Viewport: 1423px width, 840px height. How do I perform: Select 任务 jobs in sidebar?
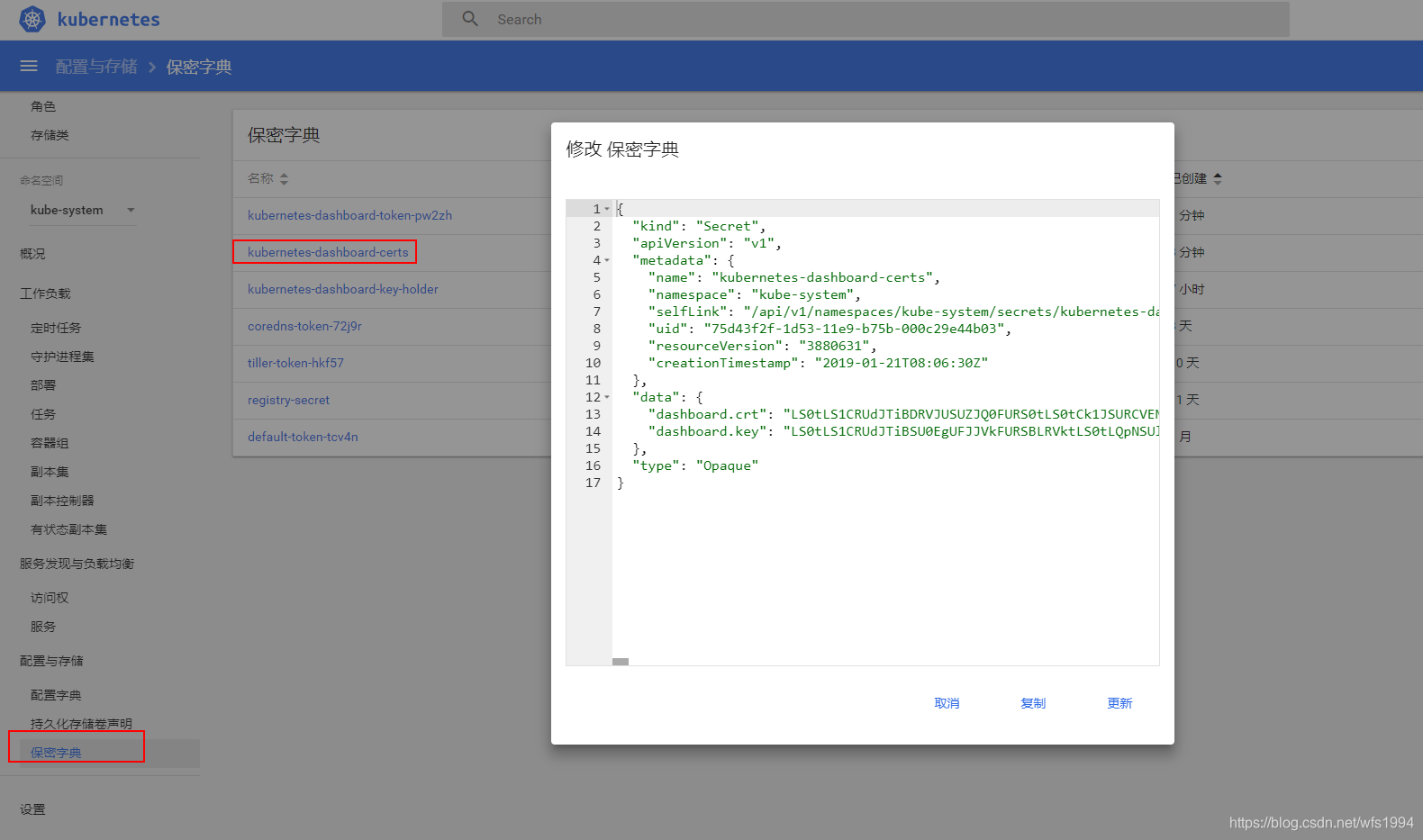(43, 414)
